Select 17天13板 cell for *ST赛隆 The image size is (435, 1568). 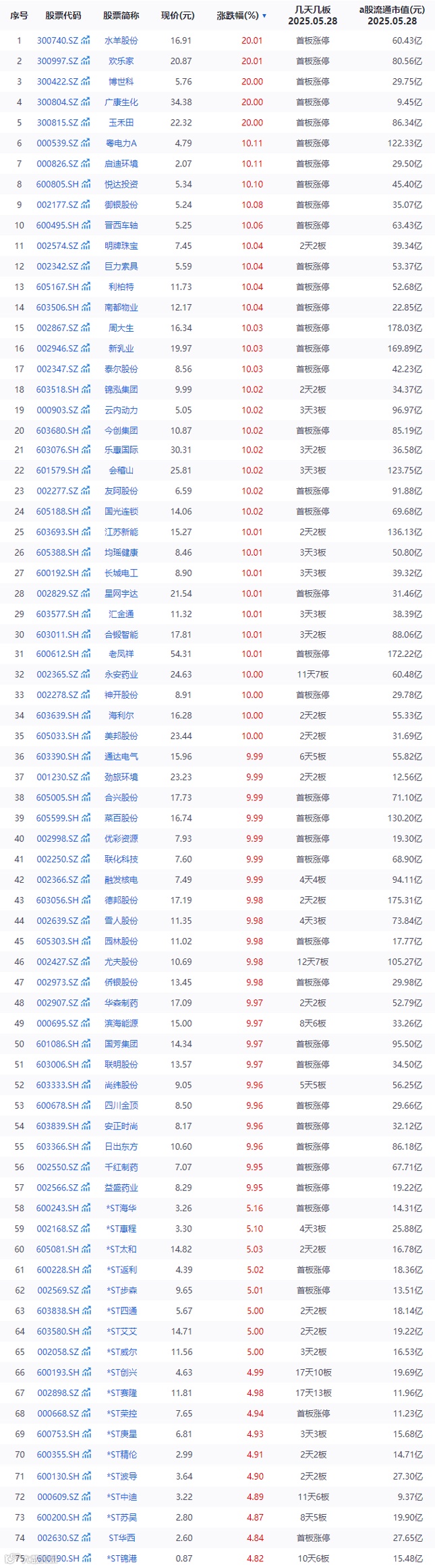click(313, 1393)
